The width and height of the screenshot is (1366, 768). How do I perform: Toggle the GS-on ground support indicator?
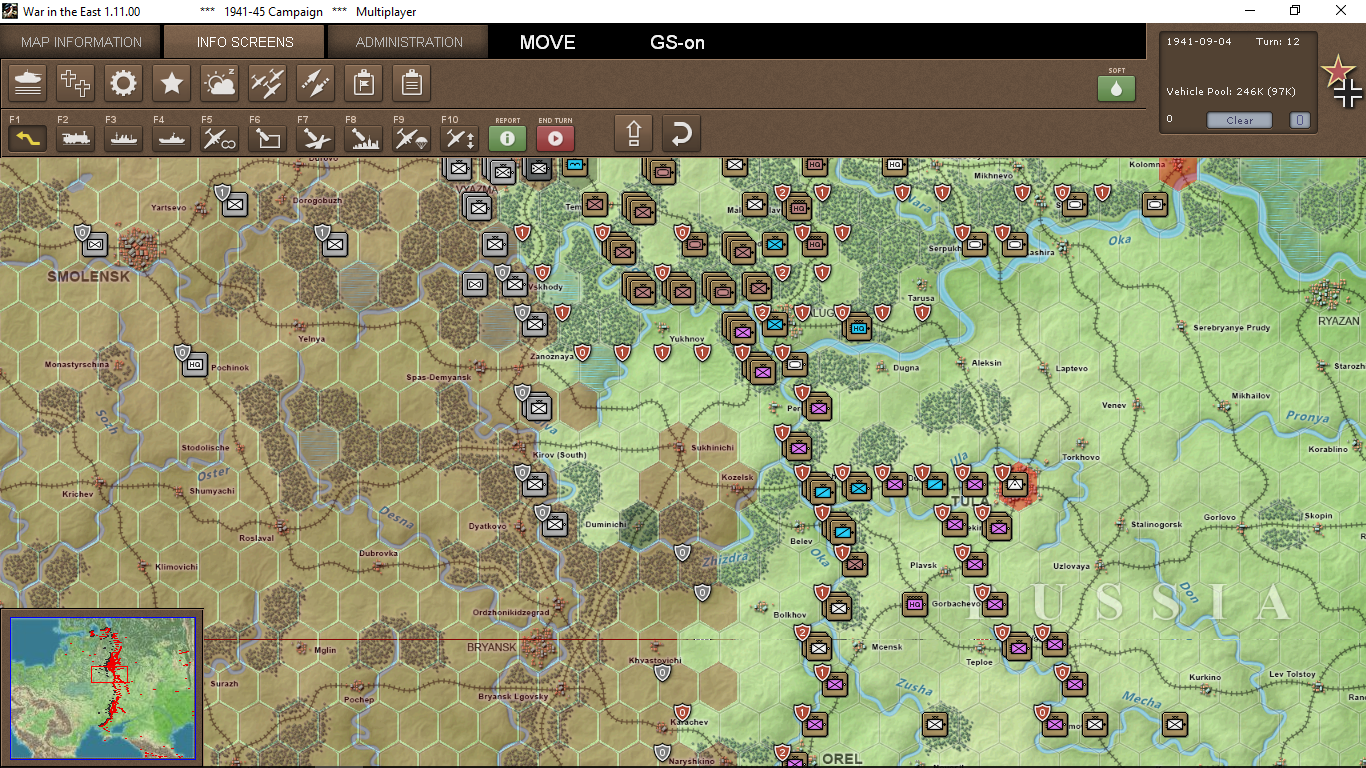[x=678, y=42]
